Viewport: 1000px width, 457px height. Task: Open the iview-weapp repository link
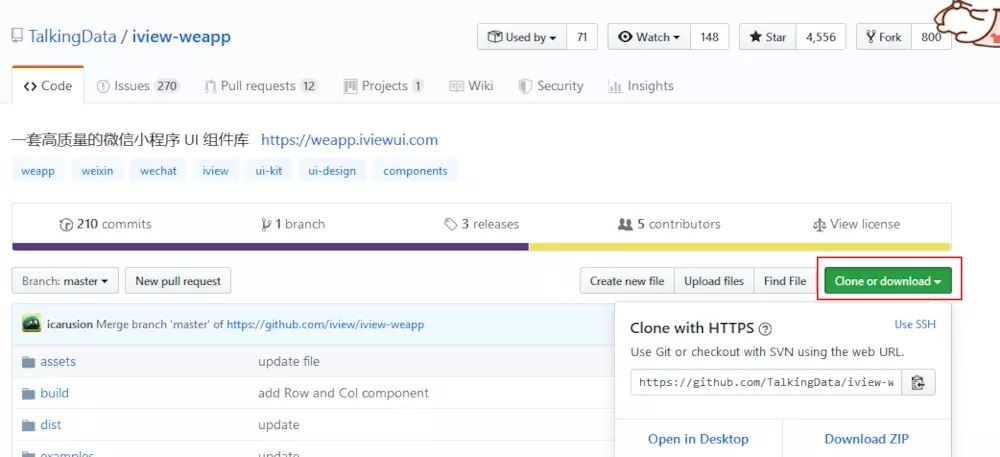(x=181, y=36)
